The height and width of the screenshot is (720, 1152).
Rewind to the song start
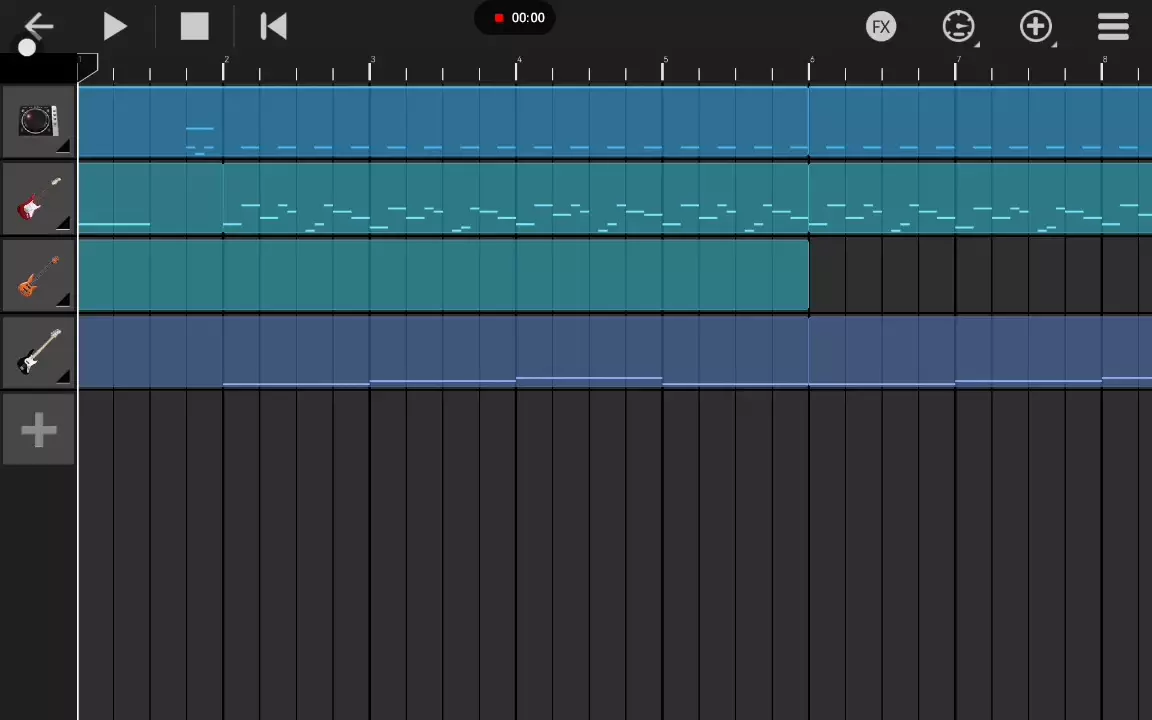pos(273,27)
